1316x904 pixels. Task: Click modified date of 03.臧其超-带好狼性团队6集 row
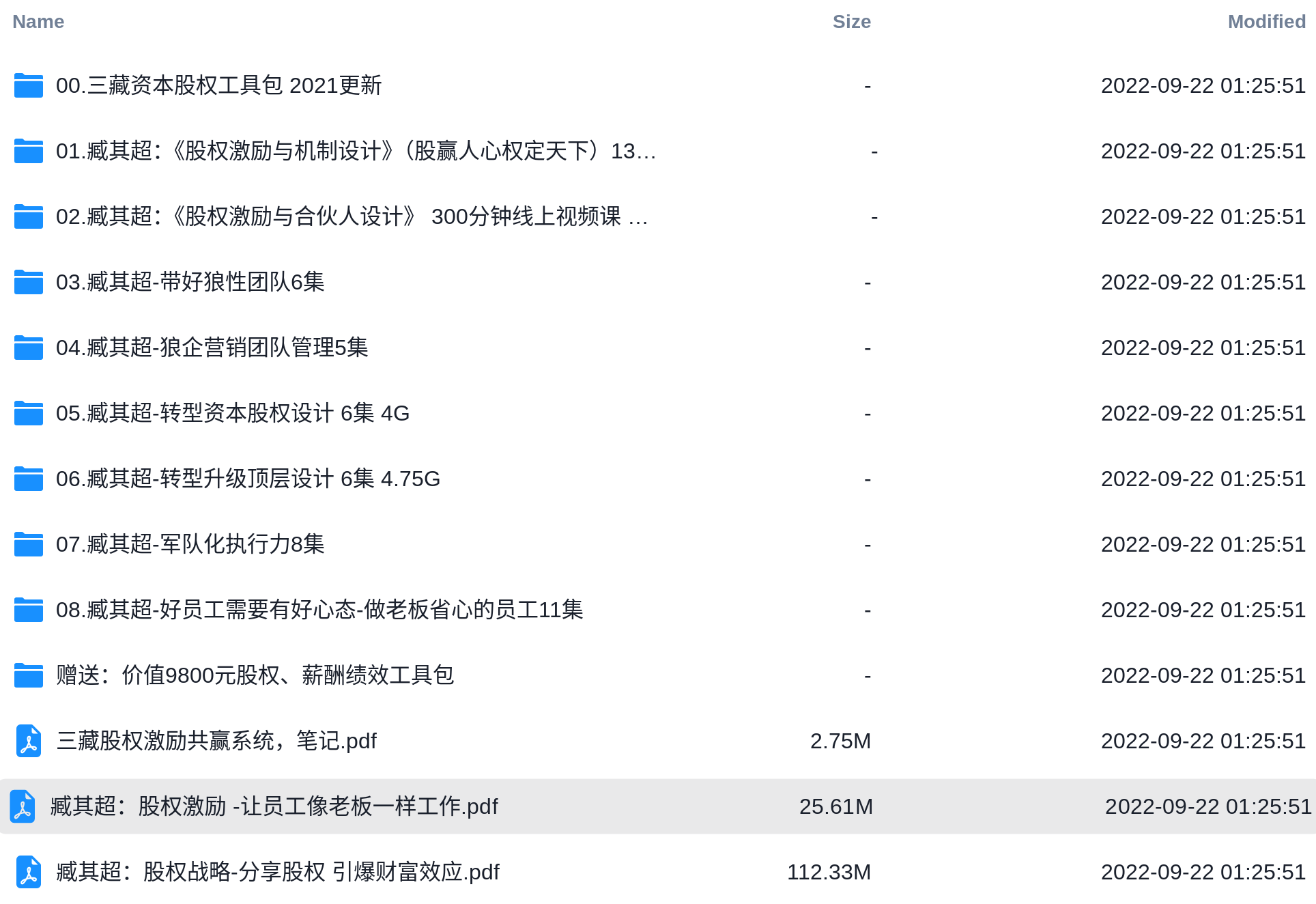coord(1203,282)
